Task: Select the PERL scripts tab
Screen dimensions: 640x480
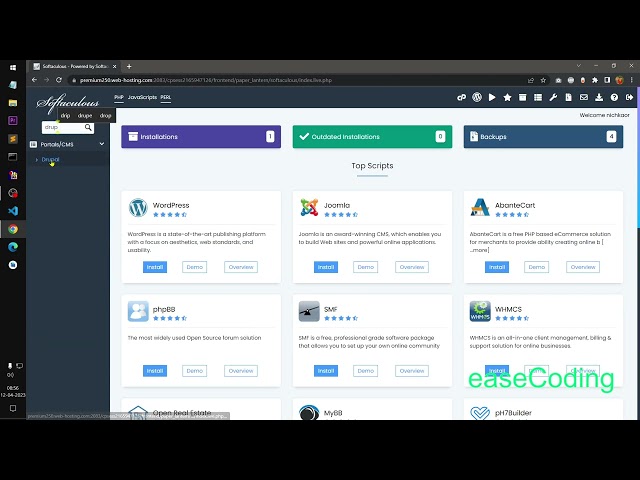Action: [166, 97]
